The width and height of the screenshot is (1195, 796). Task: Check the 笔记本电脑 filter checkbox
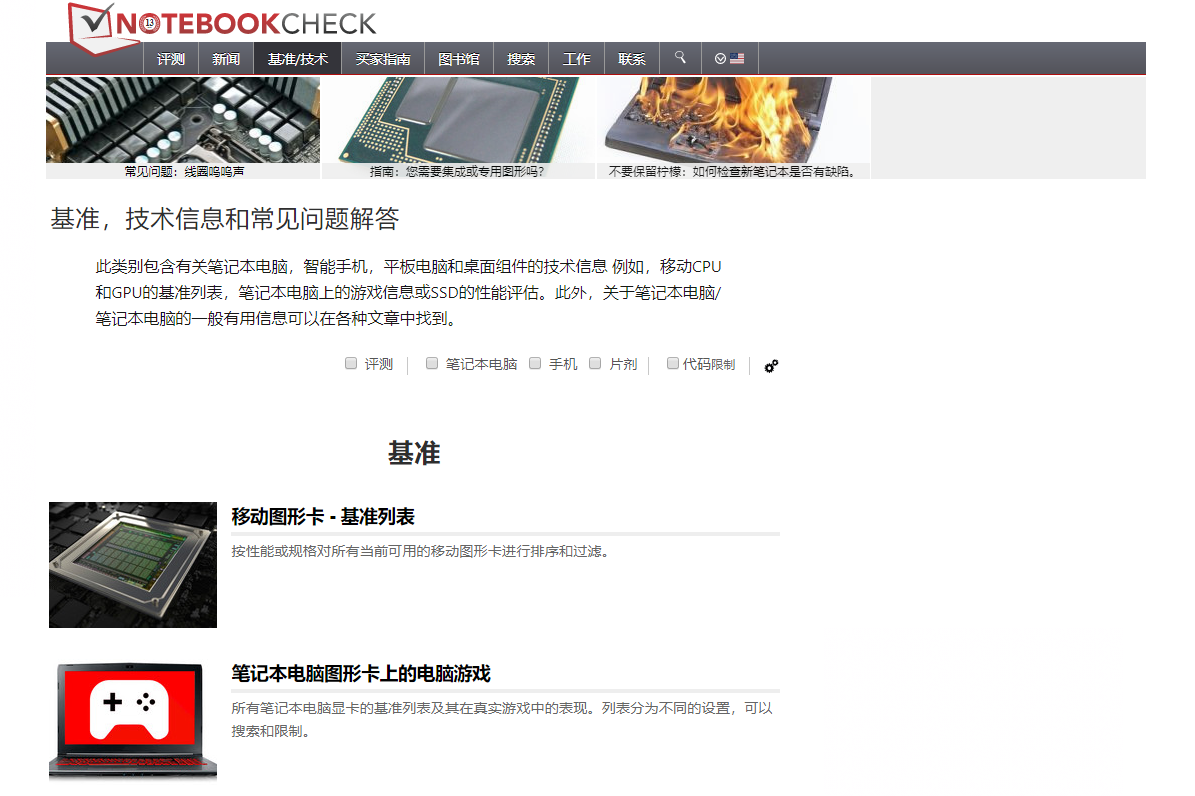432,364
